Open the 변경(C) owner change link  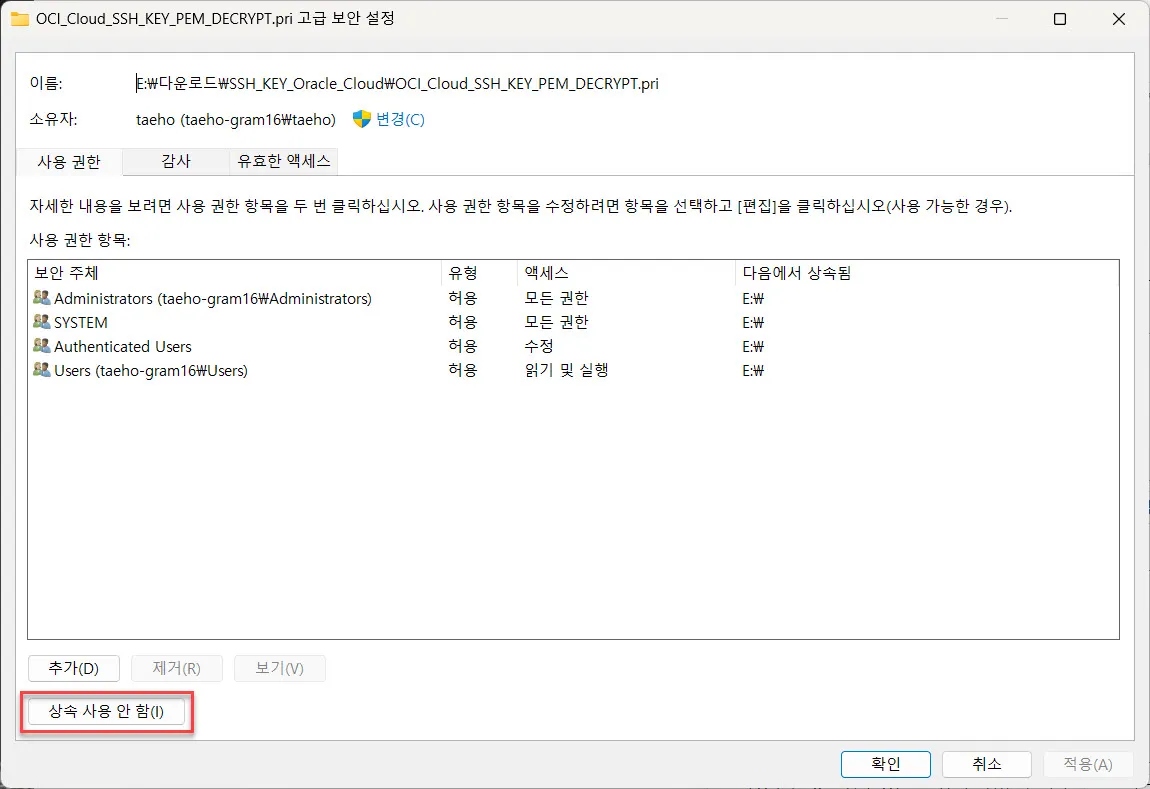point(400,119)
